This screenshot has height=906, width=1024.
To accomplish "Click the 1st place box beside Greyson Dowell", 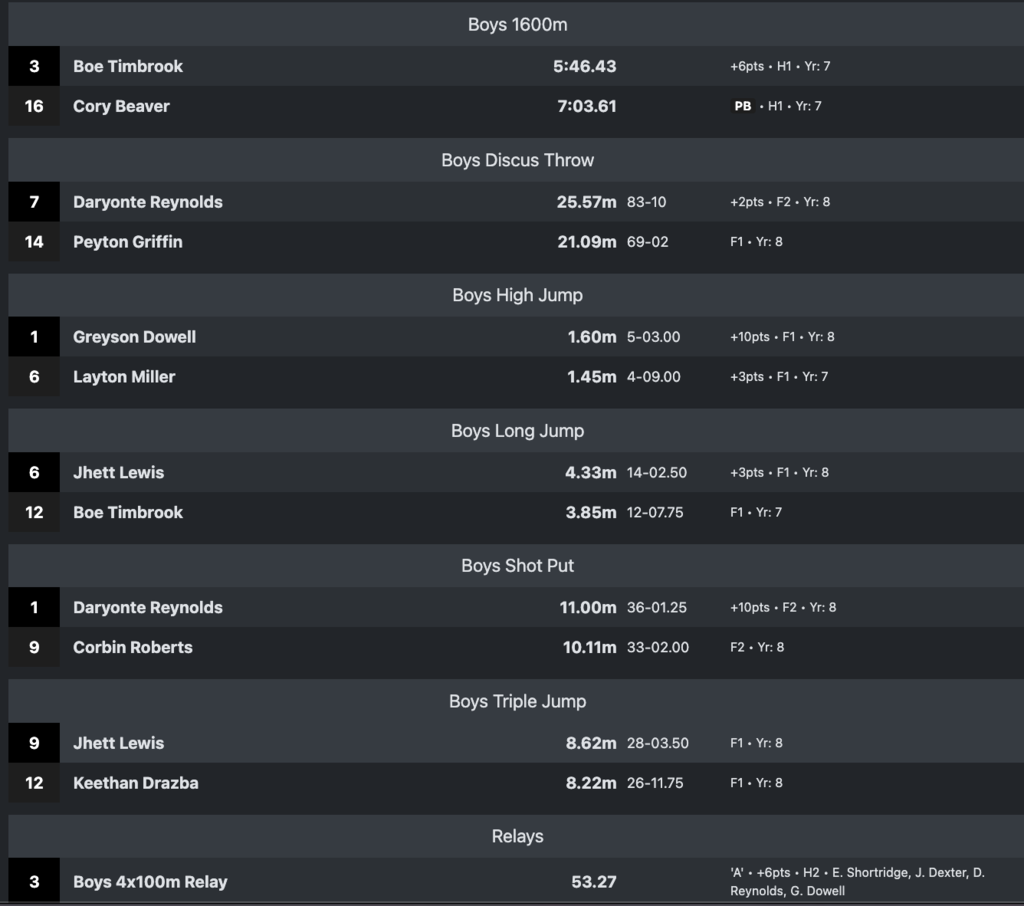I will 34,337.
